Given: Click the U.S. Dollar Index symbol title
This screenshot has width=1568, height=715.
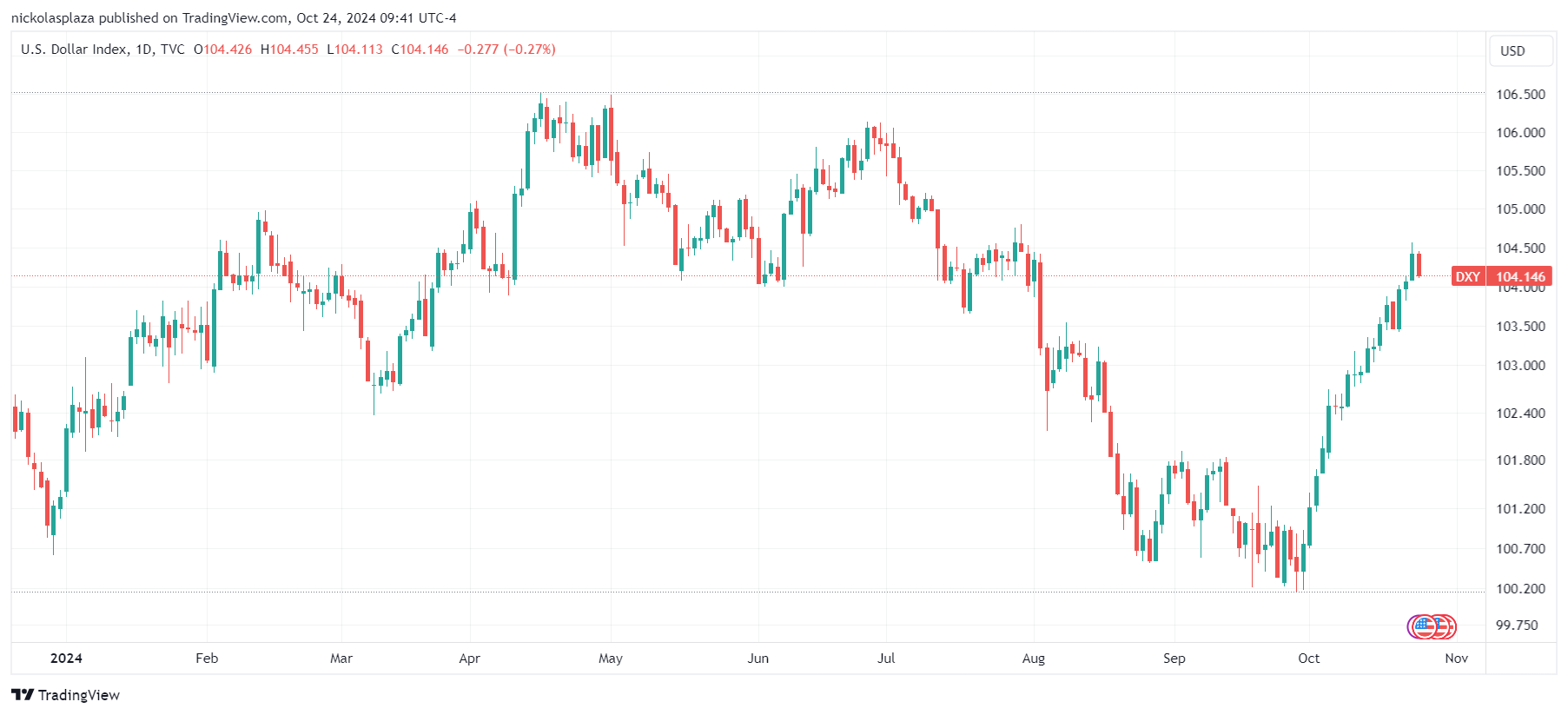Looking at the screenshot, I should pos(74,50).
